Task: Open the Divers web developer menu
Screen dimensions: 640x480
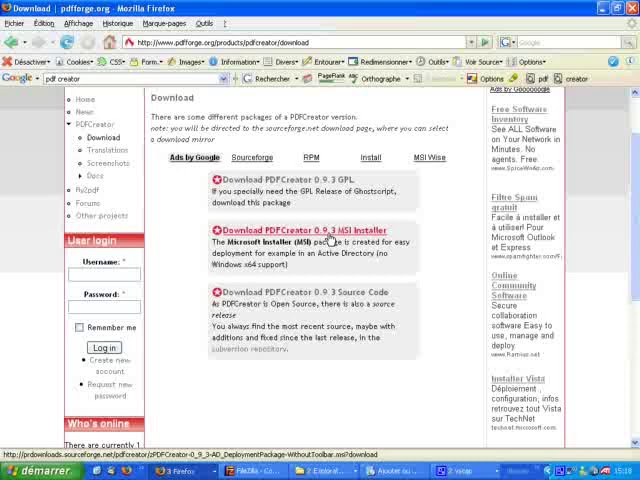Action: coord(281,62)
